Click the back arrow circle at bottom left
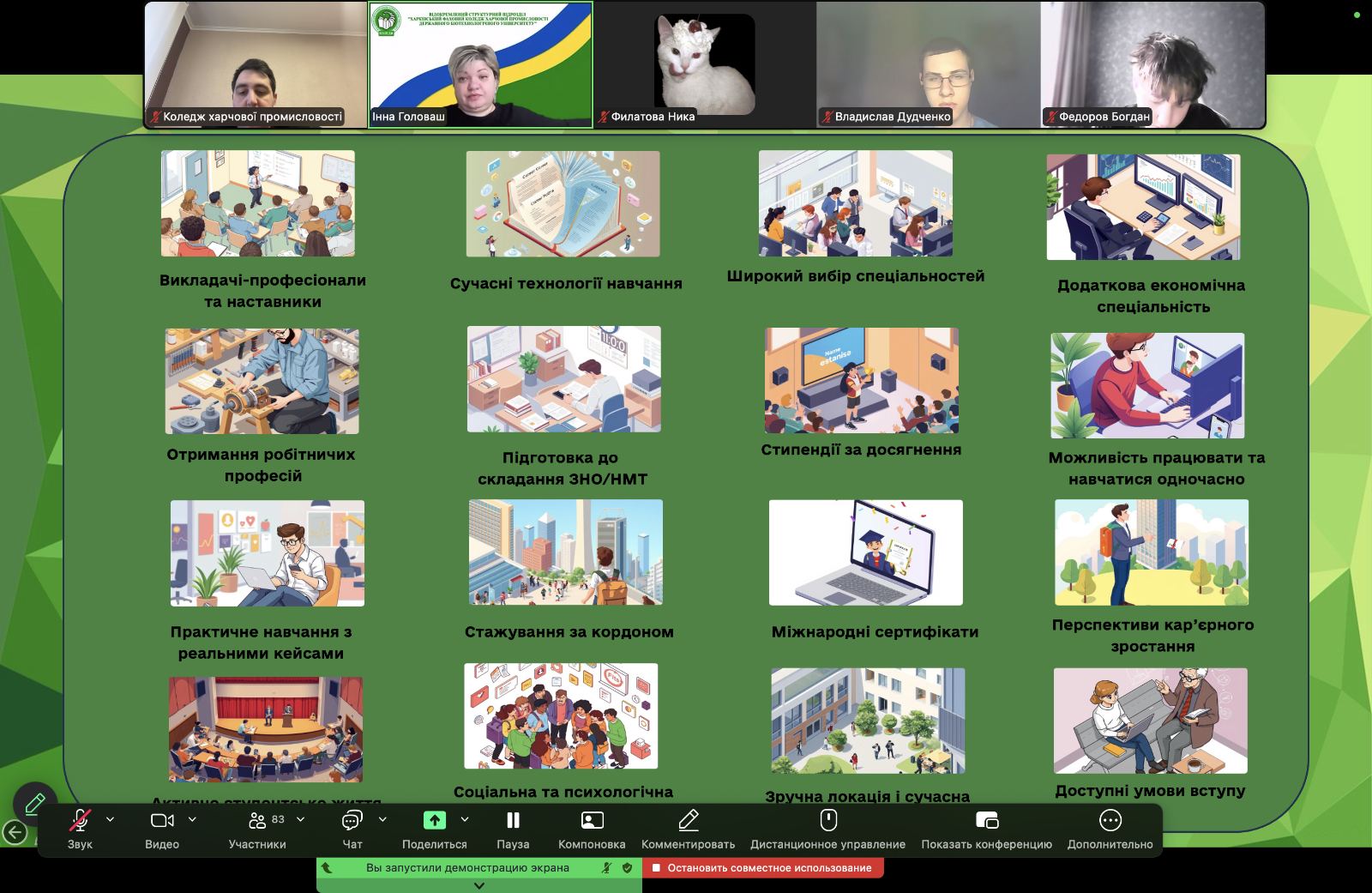 click(15, 832)
